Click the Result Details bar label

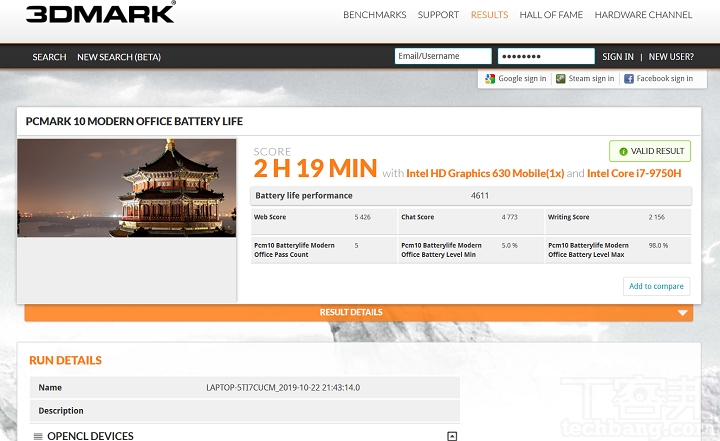(351, 312)
